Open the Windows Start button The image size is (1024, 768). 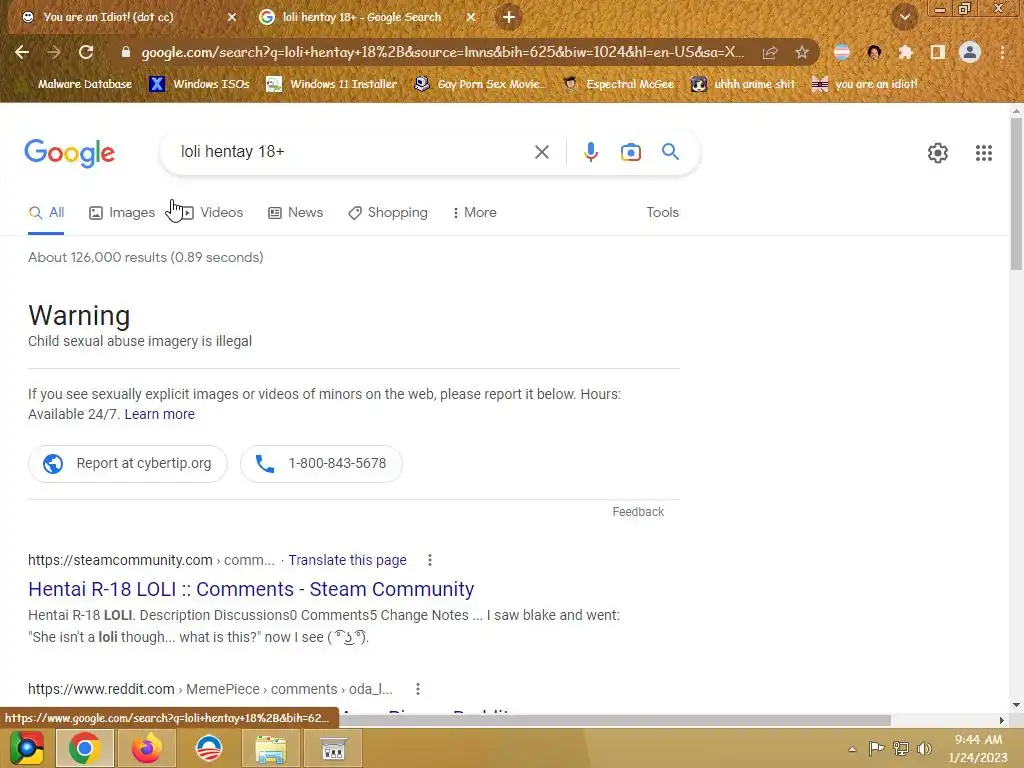click(x=26, y=748)
